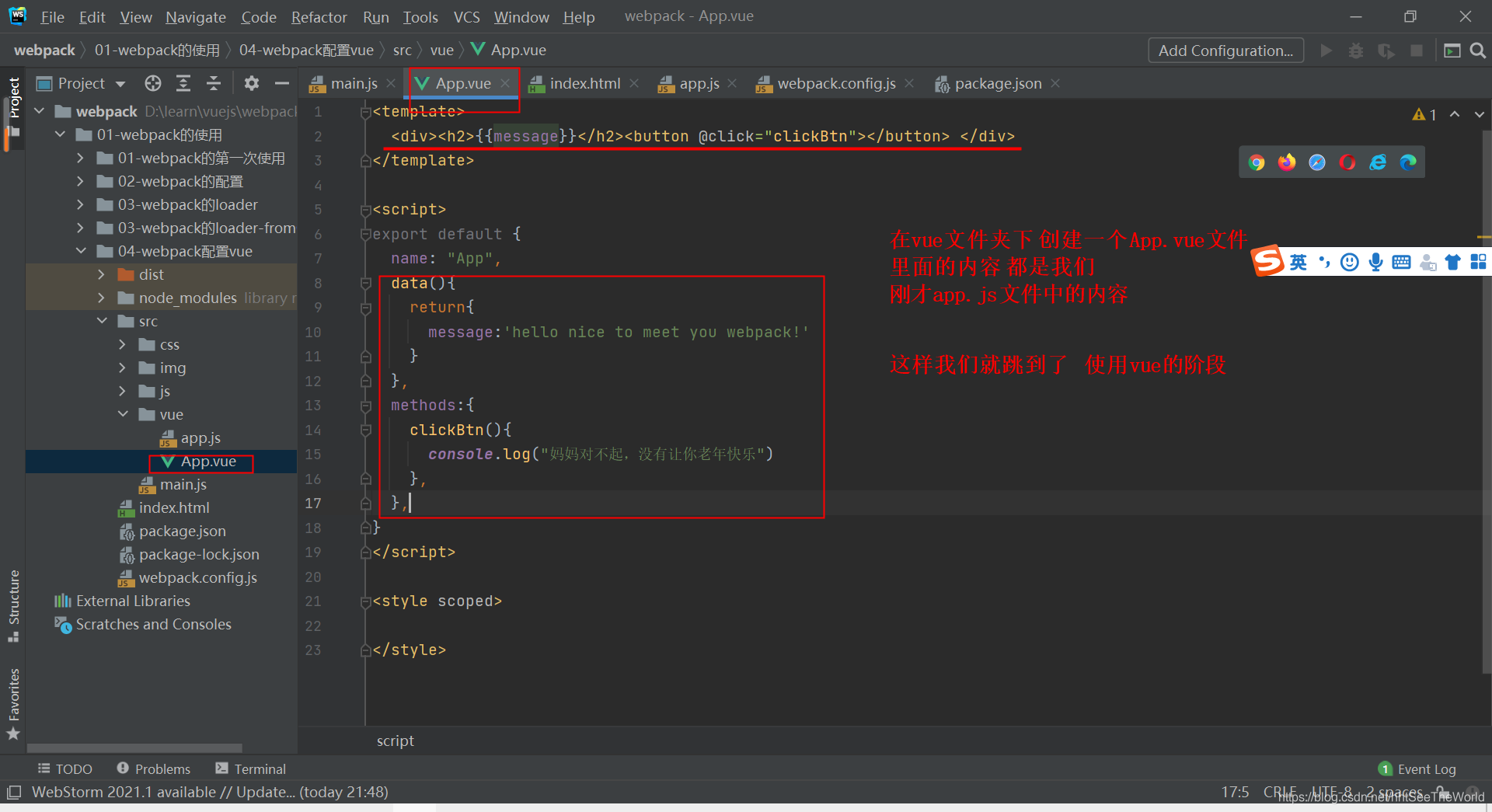Click Run with Coverage icon
1492x812 pixels.
(x=1386, y=51)
